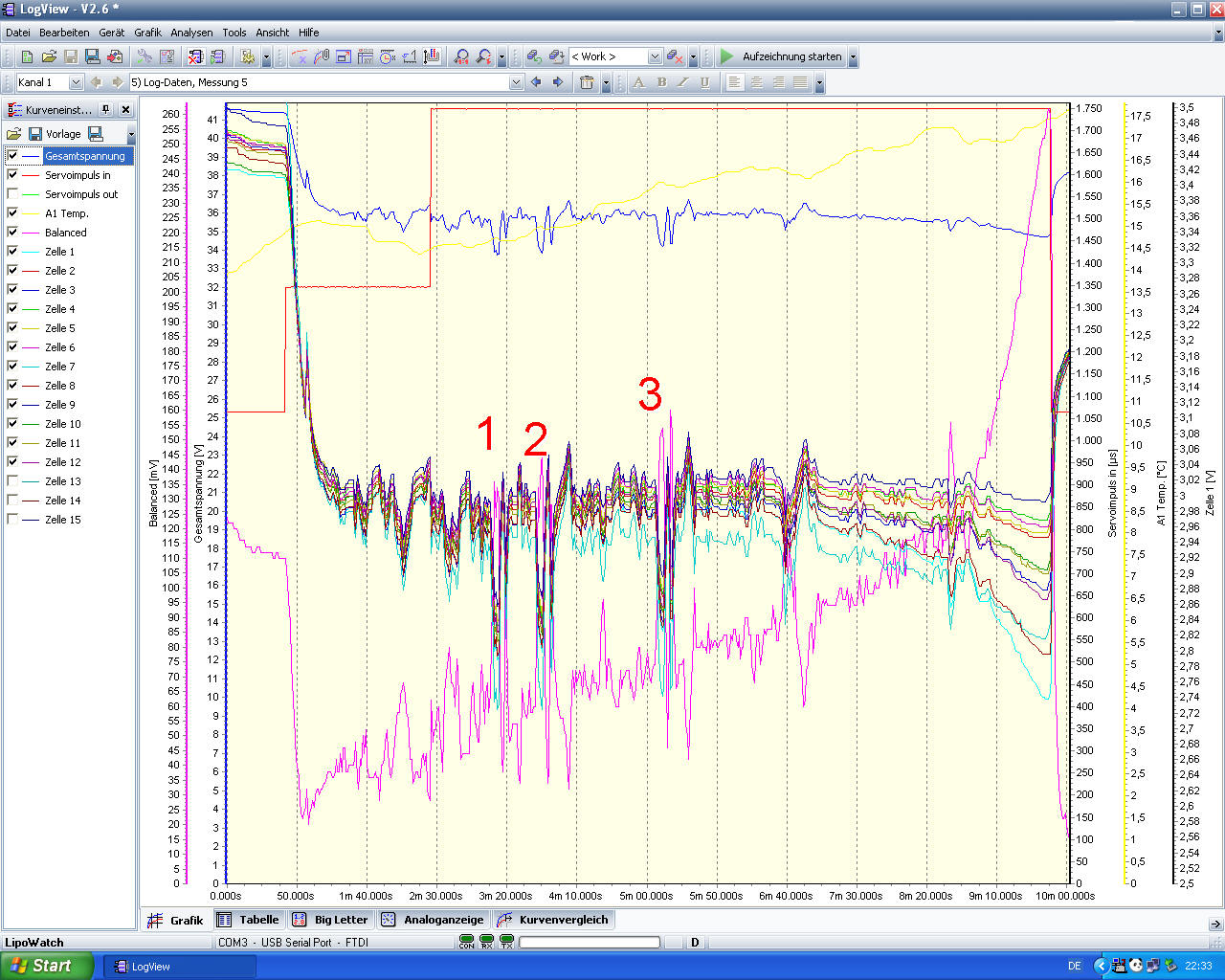Image resolution: width=1225 pixels, height=980 pixels.
Task: Open curve template with folder icon in panel
Action: pos(13,134)
